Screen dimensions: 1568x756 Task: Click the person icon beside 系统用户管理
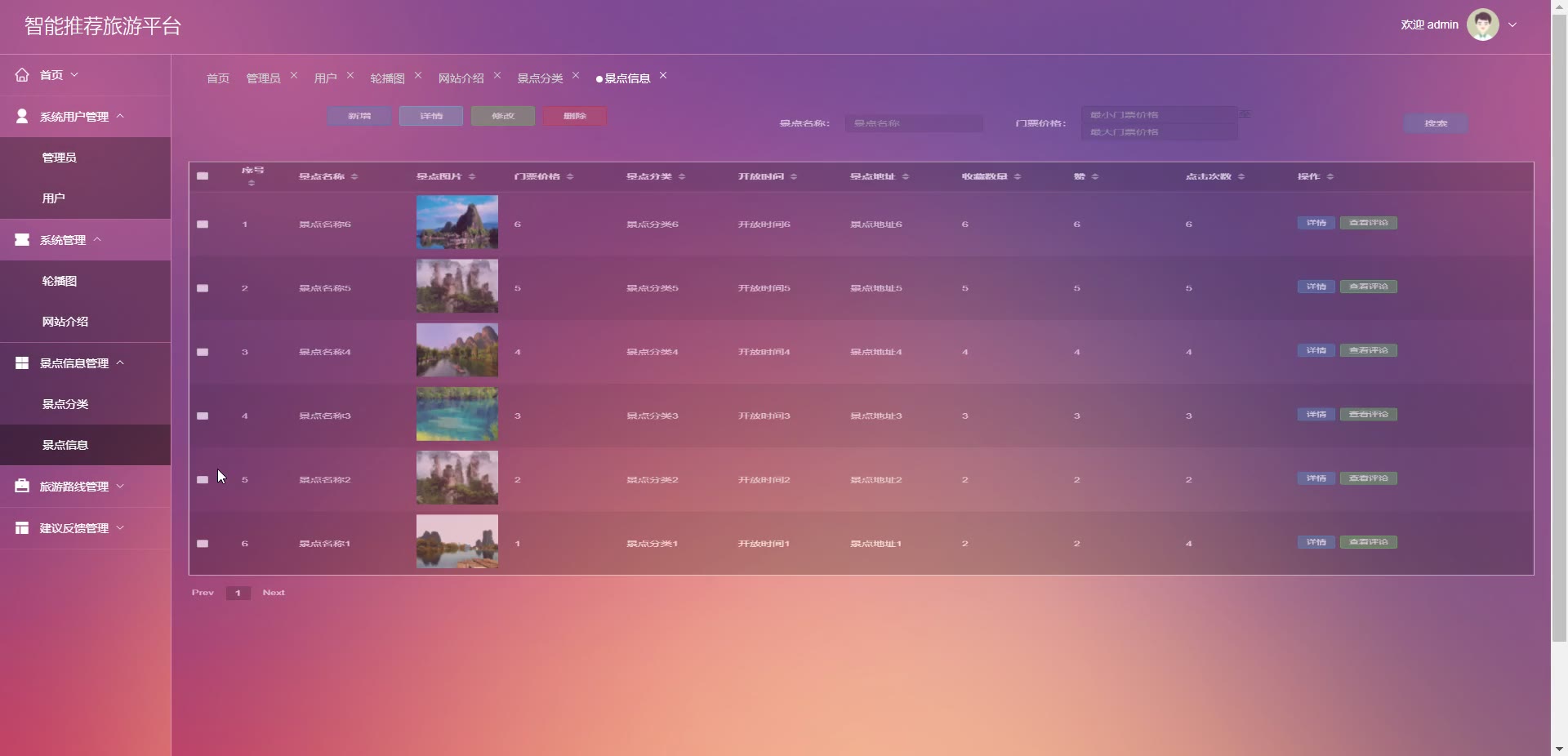(22, 117)
